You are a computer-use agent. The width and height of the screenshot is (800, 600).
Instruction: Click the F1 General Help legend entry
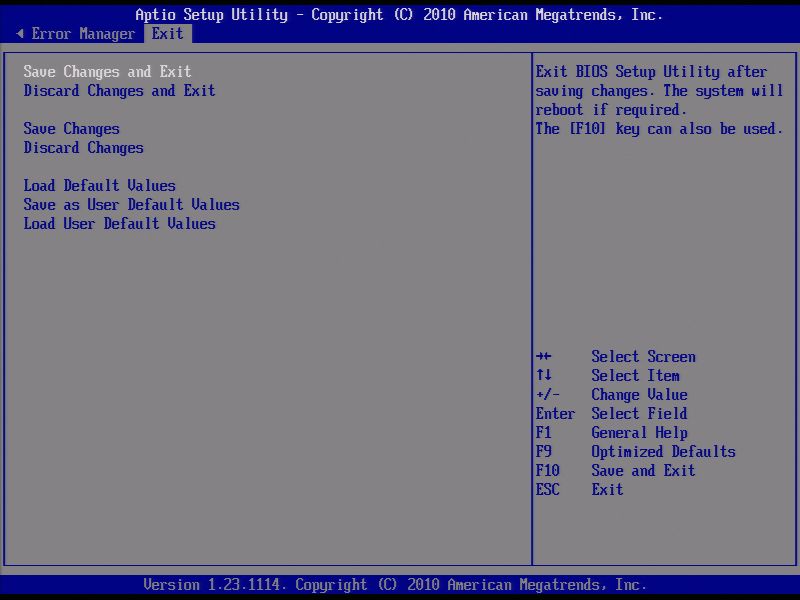point(611,432)
